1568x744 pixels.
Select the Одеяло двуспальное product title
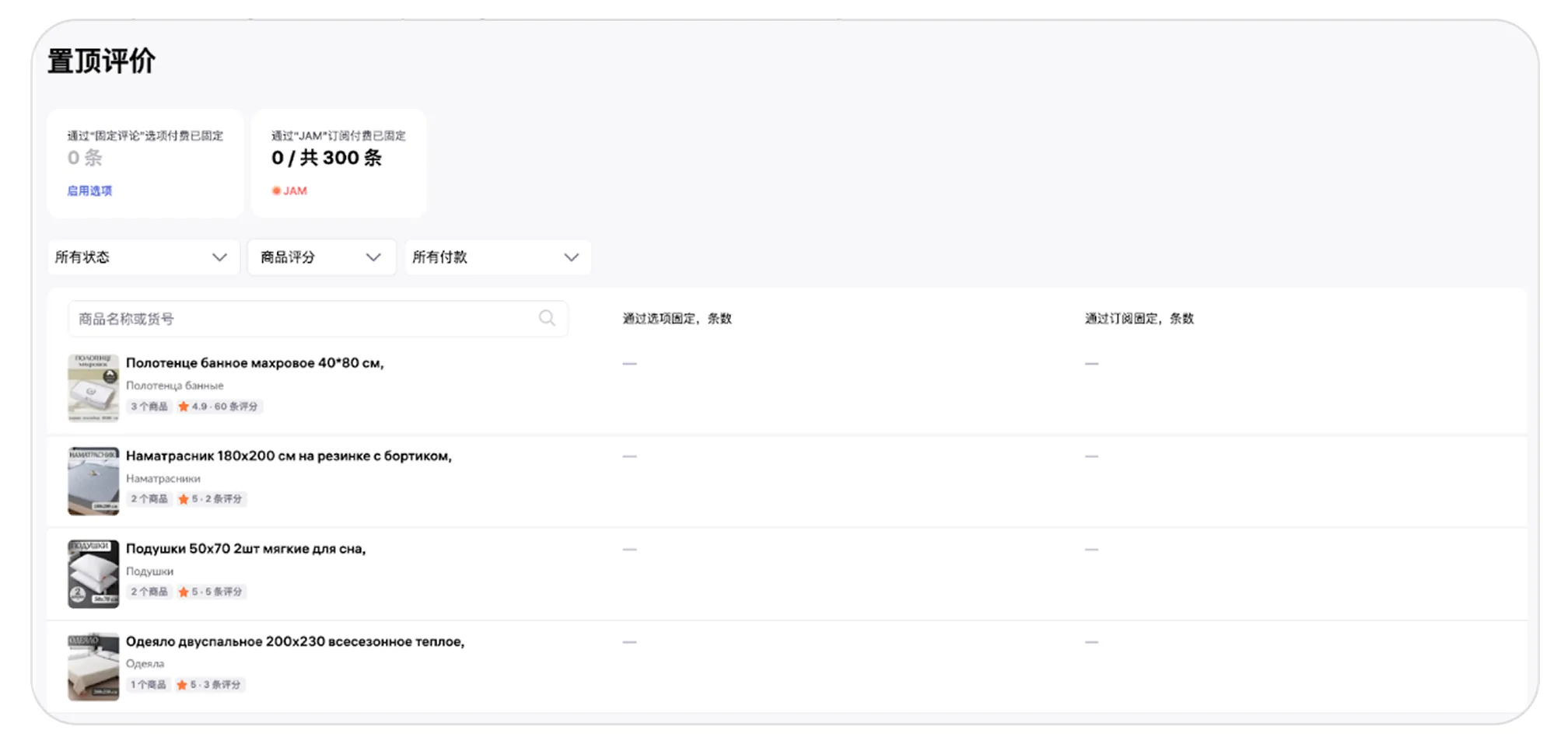(x=295, y=641)
